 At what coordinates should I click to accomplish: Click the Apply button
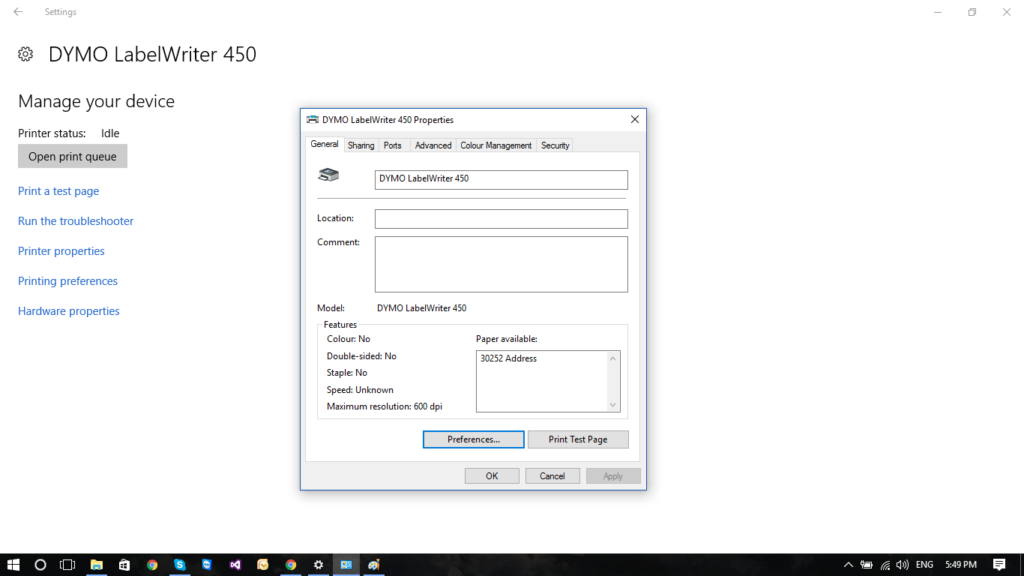(613, 476)
